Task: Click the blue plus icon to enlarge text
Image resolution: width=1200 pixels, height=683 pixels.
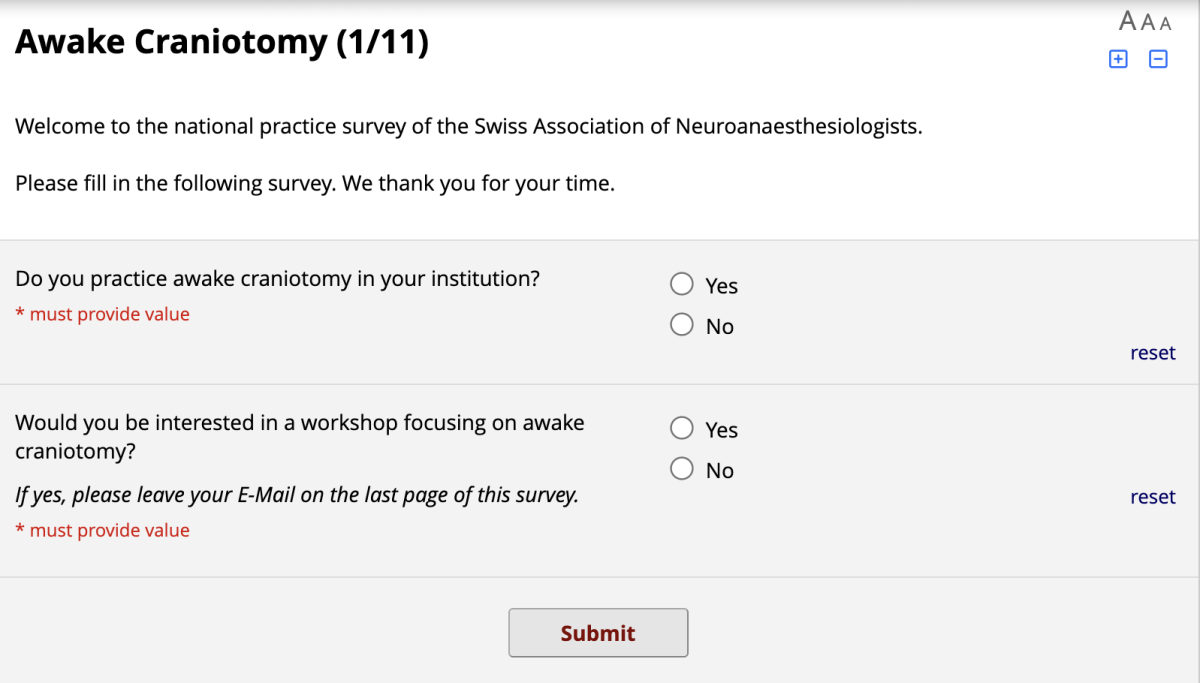Action: coord(1118,59)
